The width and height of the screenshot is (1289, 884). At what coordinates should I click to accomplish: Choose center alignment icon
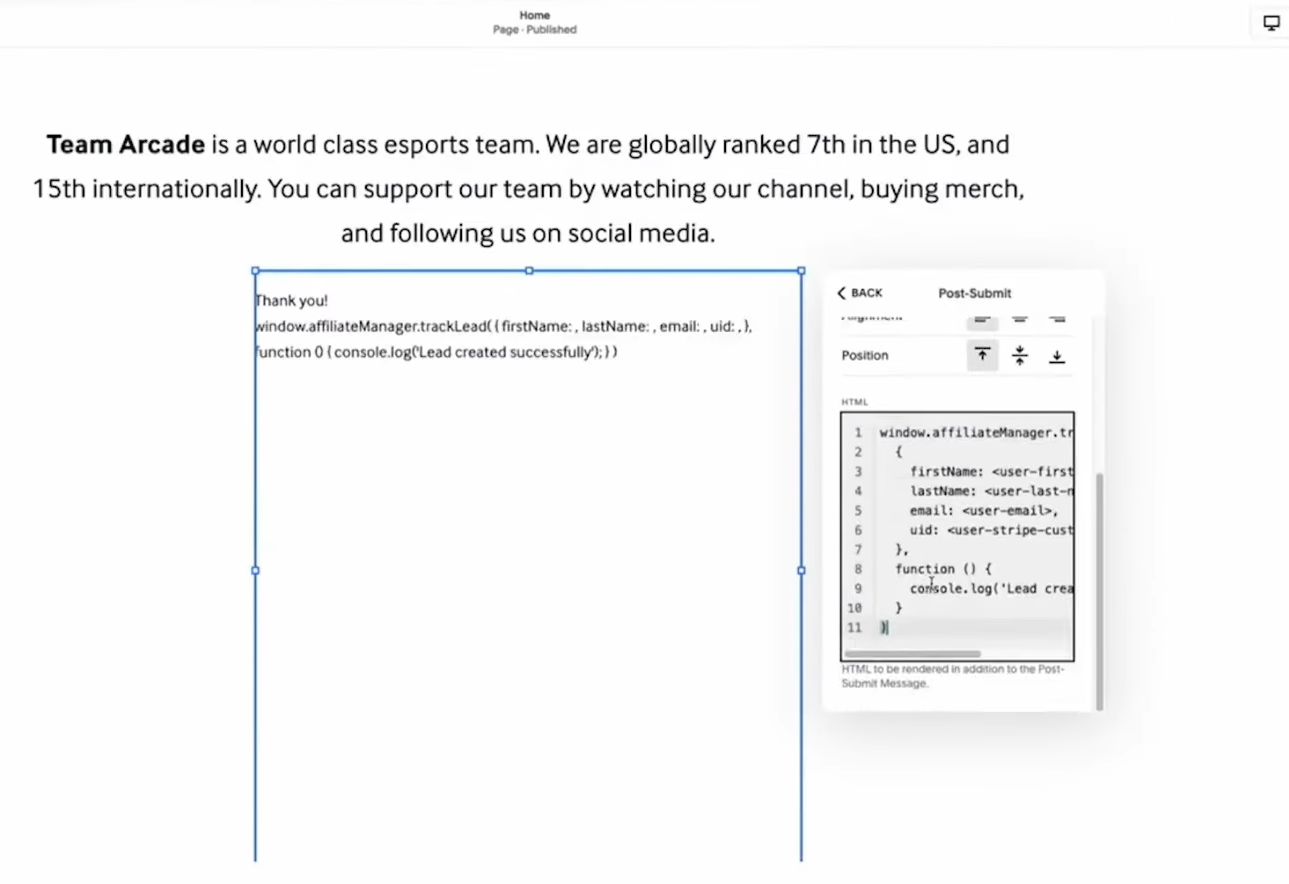(1020, 319)
